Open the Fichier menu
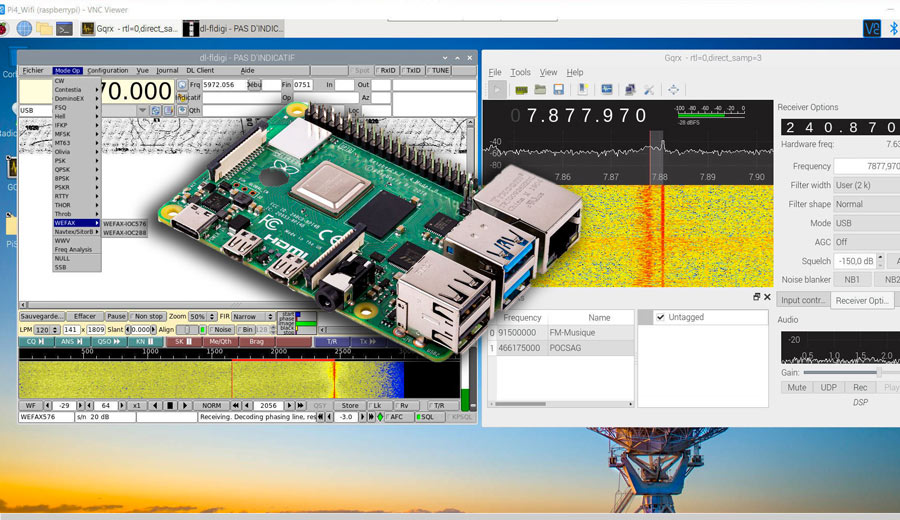900x520 pixels. (x=33, y=71)
